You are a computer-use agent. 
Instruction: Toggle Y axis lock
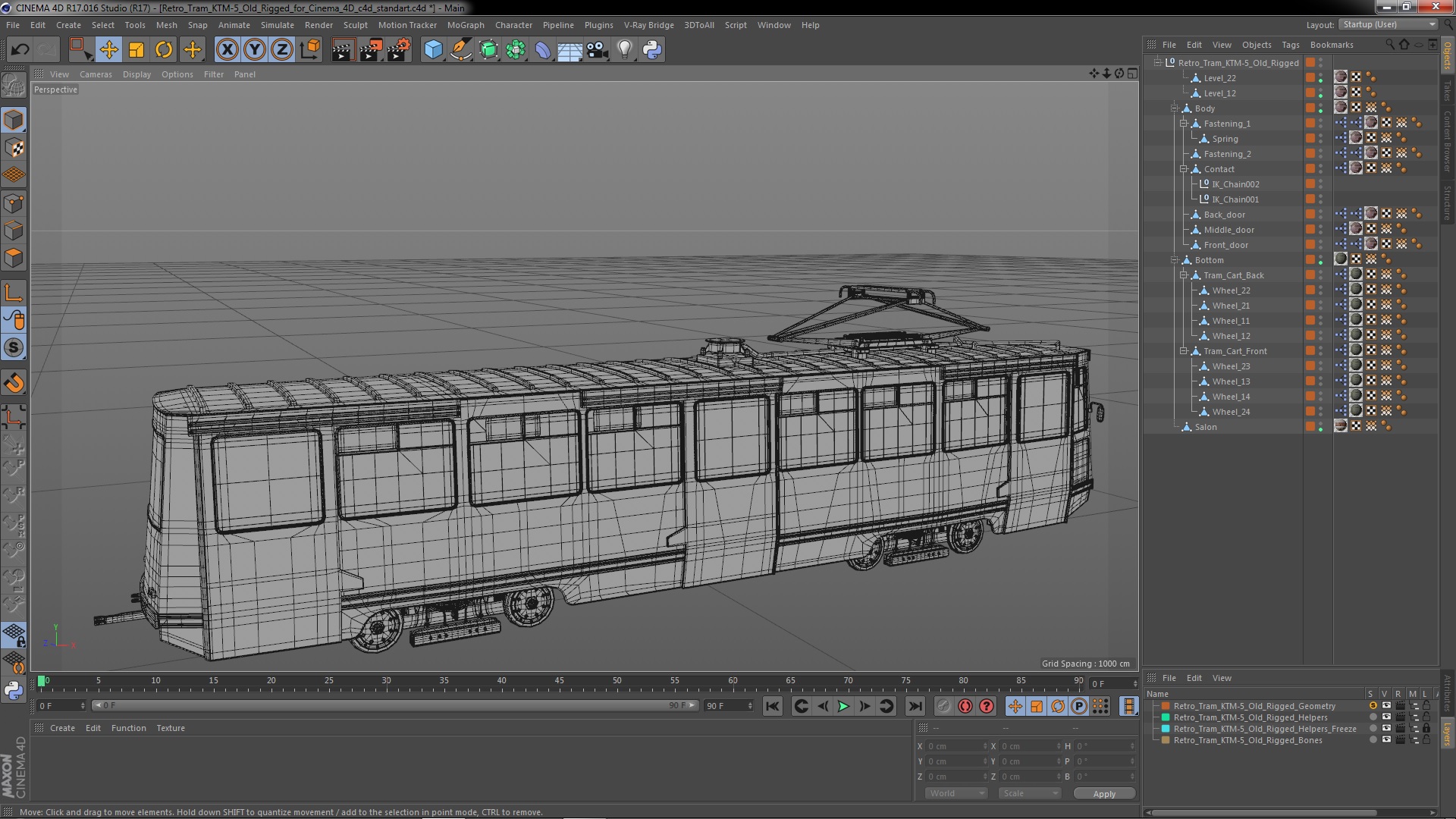[255, 50]
